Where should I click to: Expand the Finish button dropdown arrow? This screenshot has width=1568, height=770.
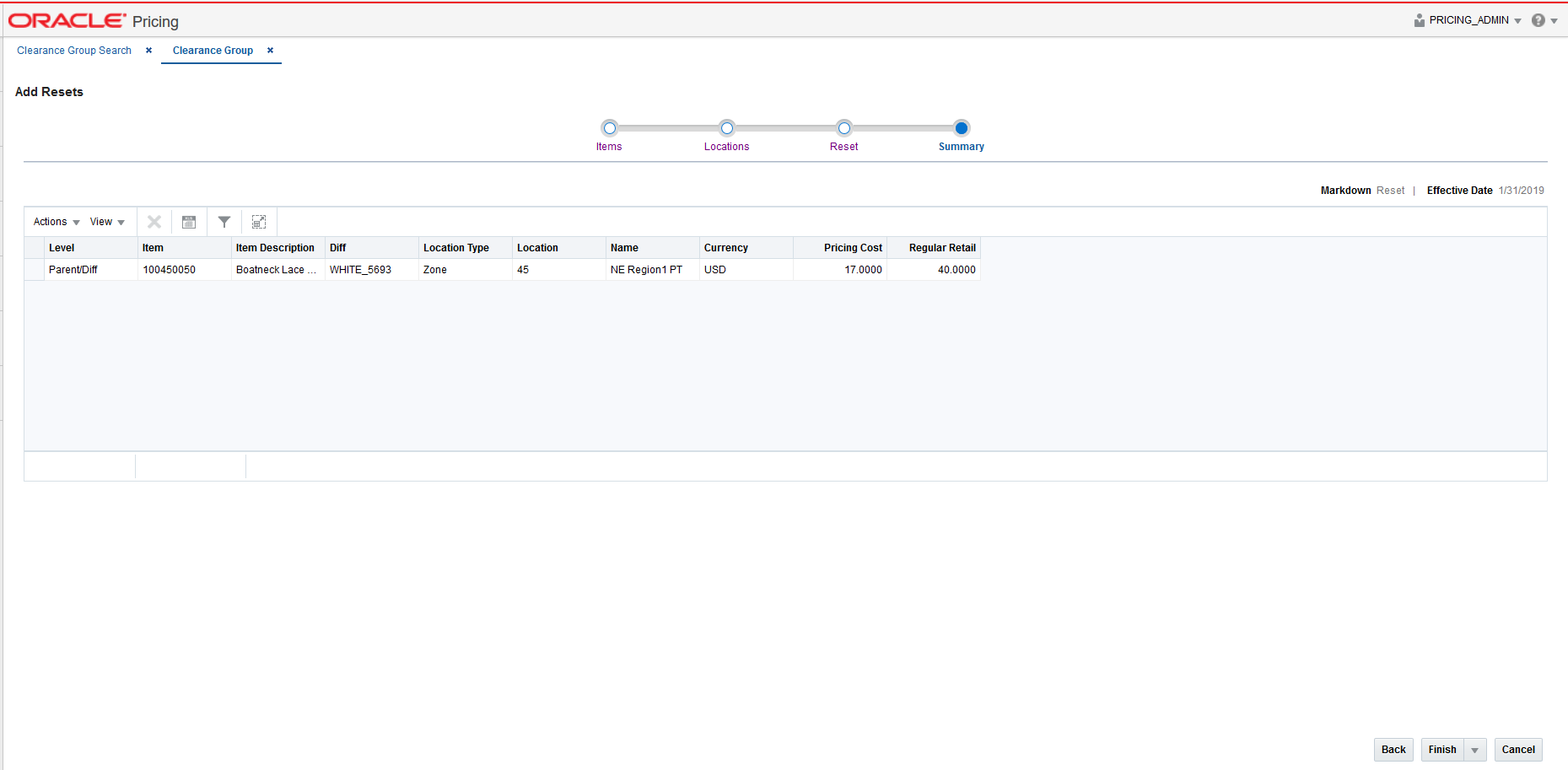pyautogui.click(x=1475, y=750)
